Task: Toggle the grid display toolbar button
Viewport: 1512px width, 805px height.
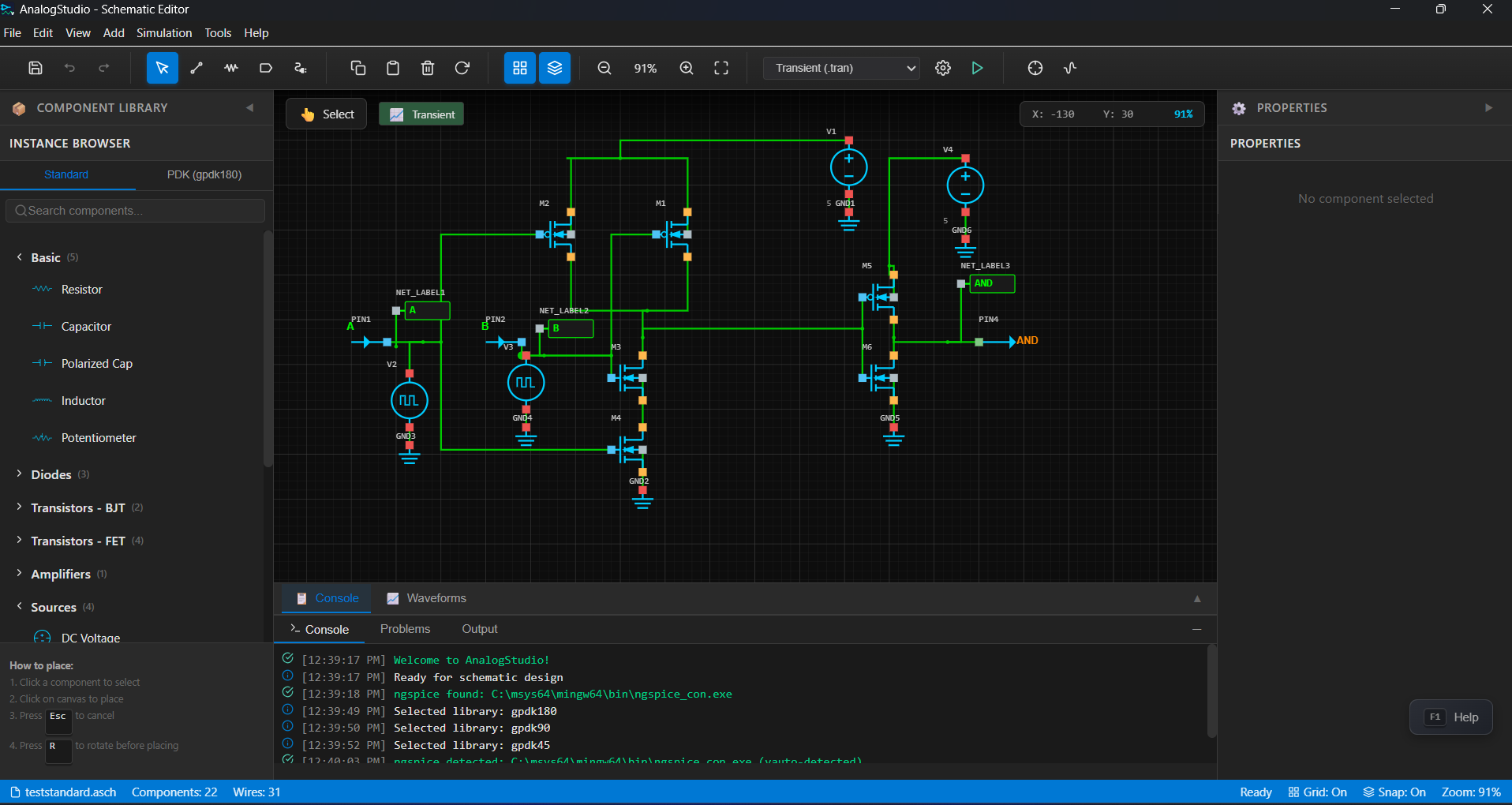Action: (520, 68)
